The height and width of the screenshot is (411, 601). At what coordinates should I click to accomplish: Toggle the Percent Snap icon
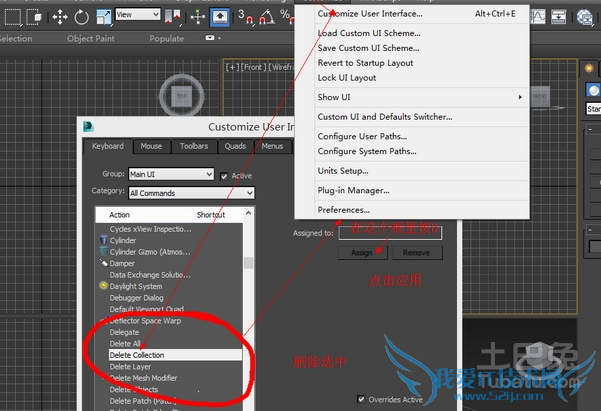(x=287, y=16)
